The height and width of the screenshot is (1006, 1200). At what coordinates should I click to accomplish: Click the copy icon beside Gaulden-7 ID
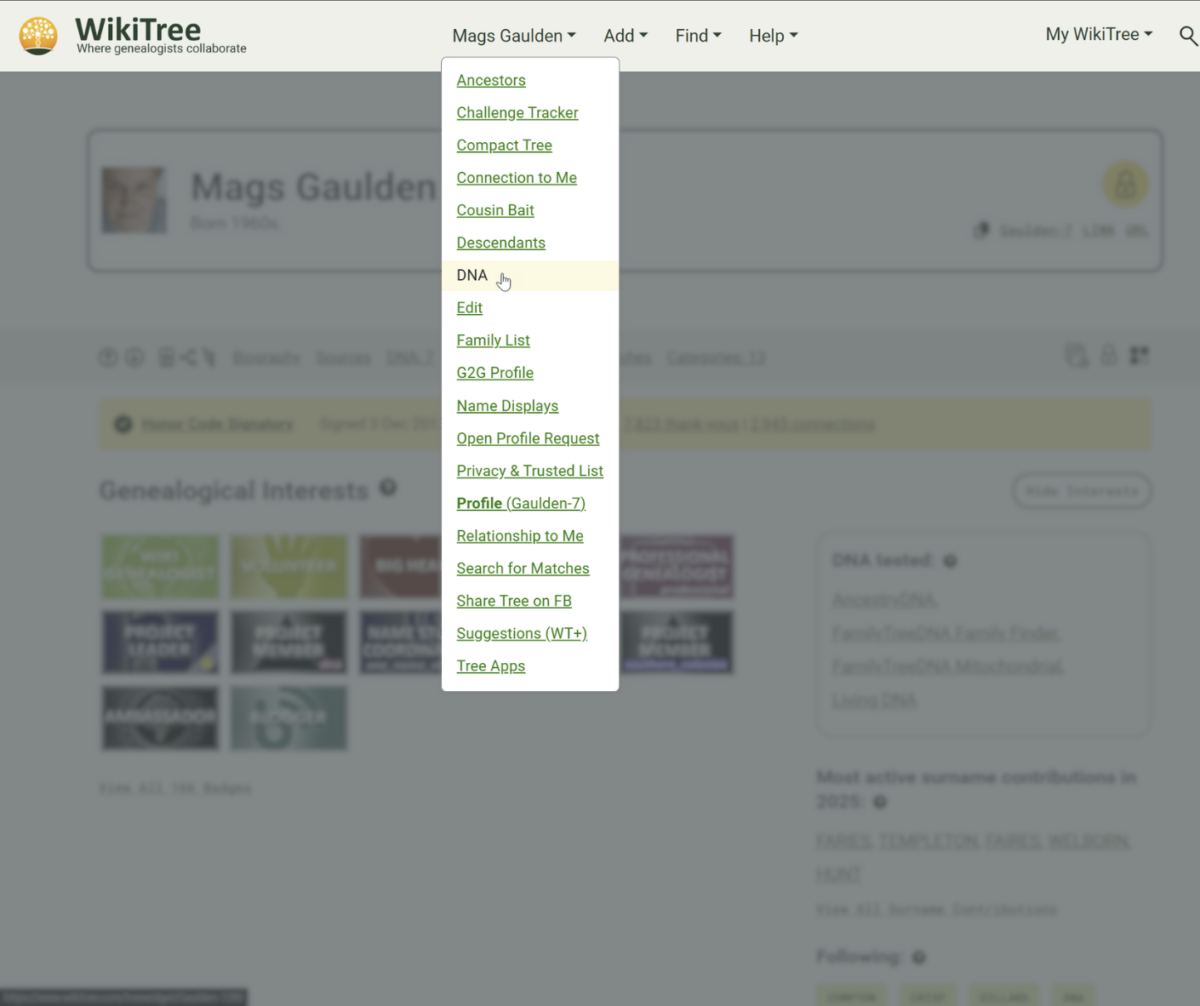(981, 231)
